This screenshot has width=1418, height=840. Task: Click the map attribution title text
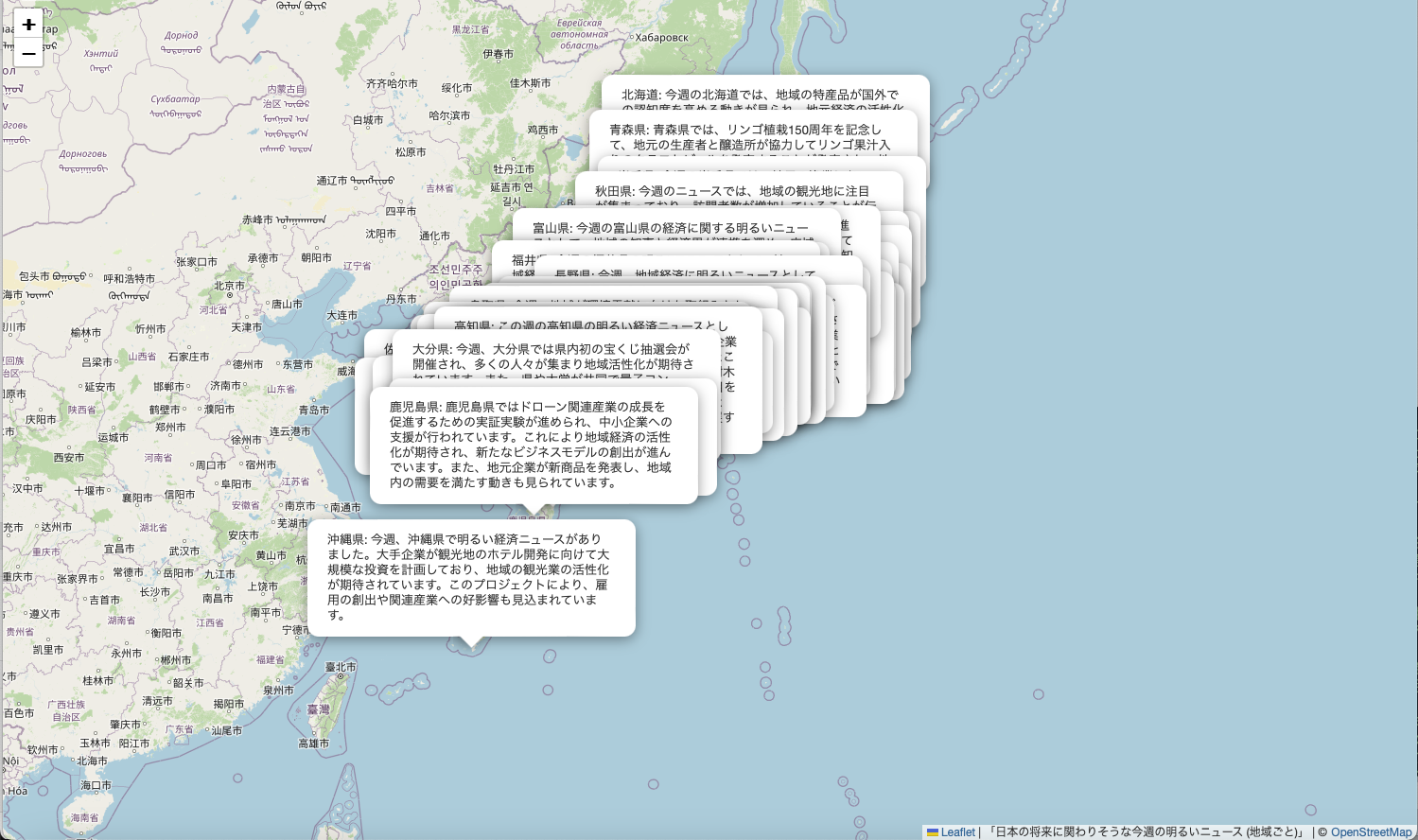click(1145, 832)
